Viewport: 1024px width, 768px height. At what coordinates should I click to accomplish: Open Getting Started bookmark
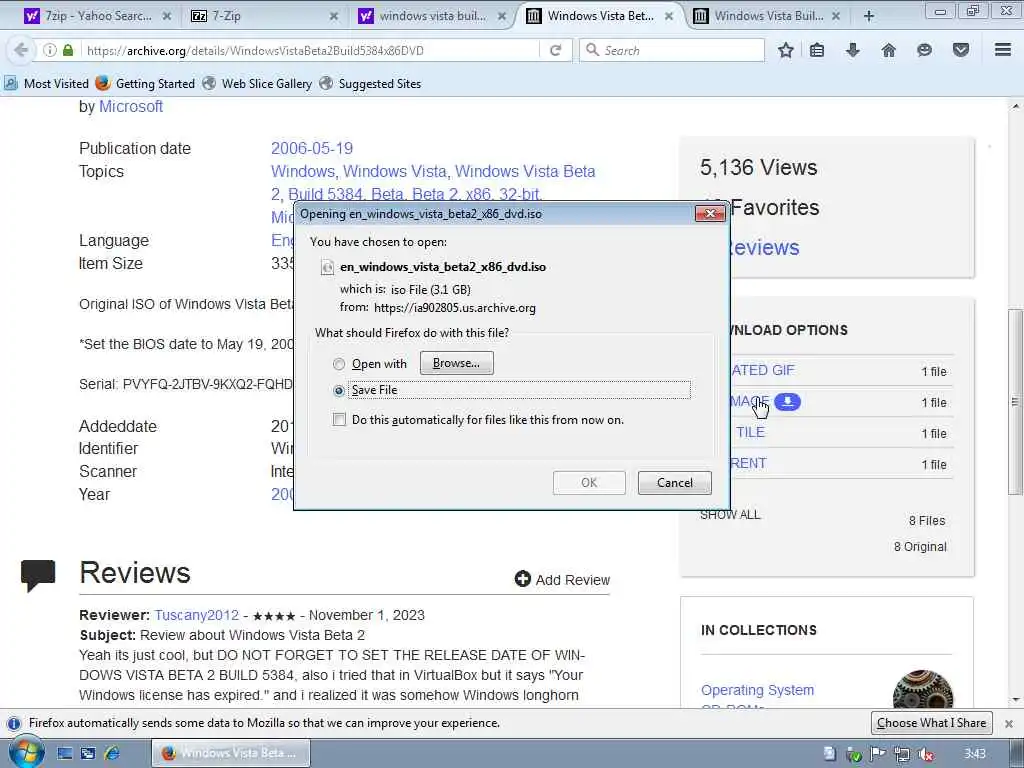145,84
